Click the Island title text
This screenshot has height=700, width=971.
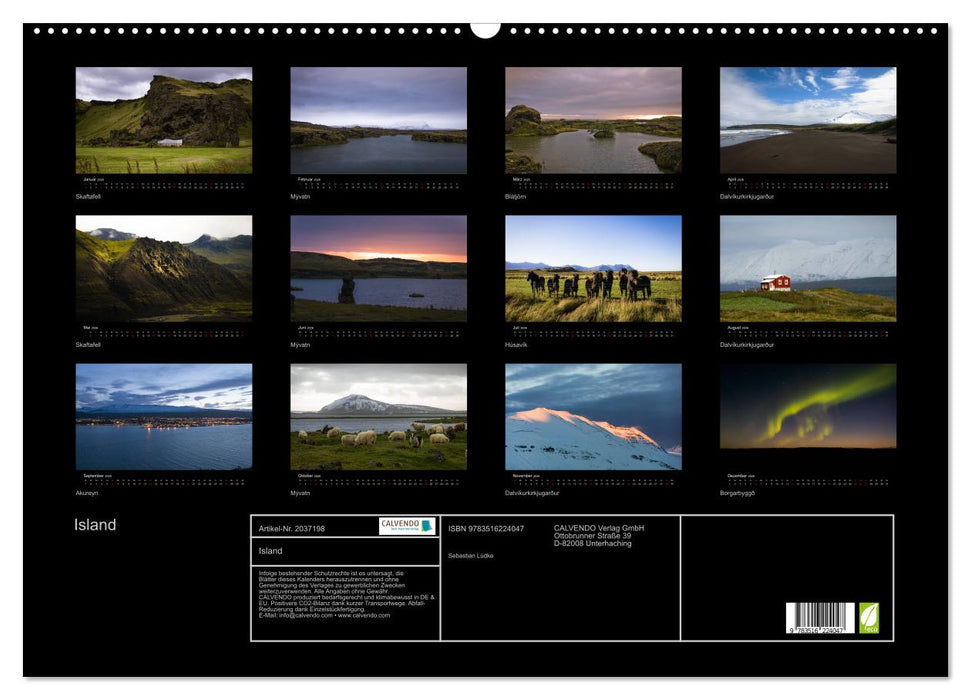[x=93, y=523]
